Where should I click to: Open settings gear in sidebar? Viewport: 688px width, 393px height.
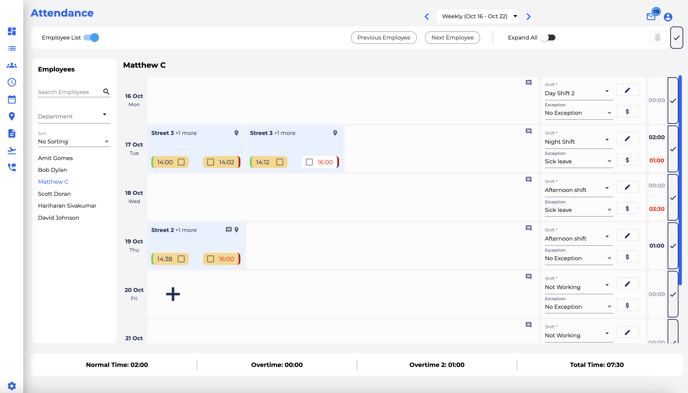coord(12,386)
